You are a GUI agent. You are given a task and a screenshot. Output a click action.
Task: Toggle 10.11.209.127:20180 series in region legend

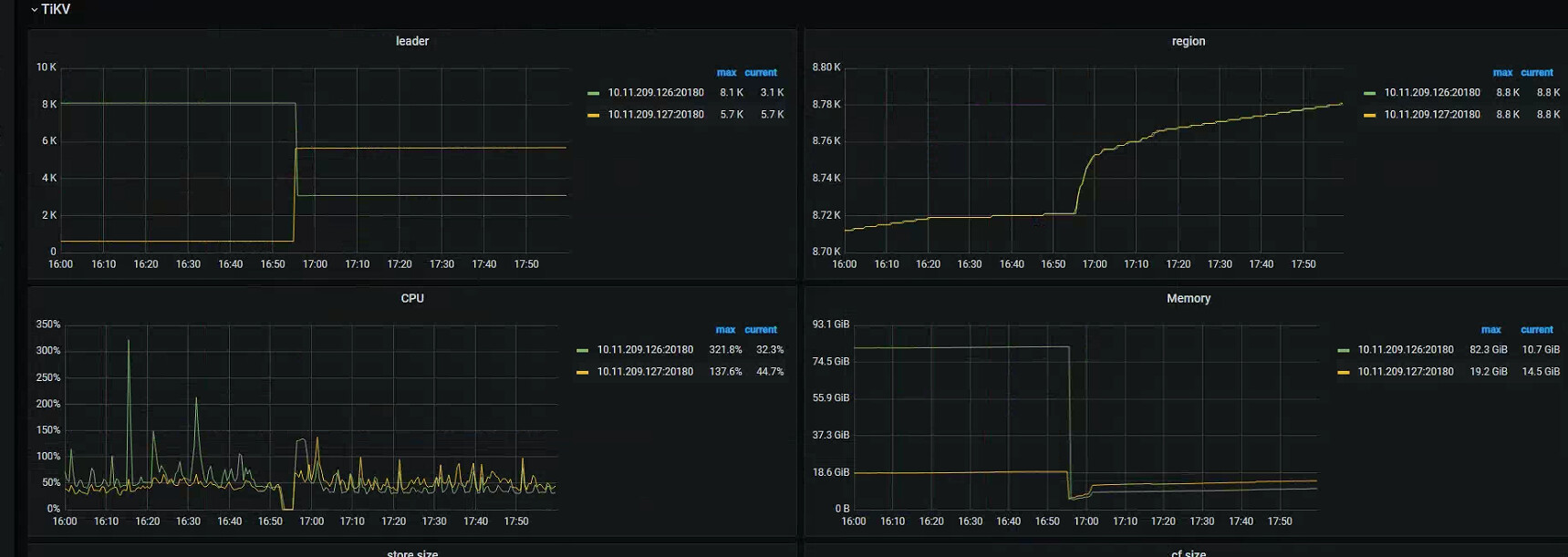pyautogui.click(x=1431, y=115)
